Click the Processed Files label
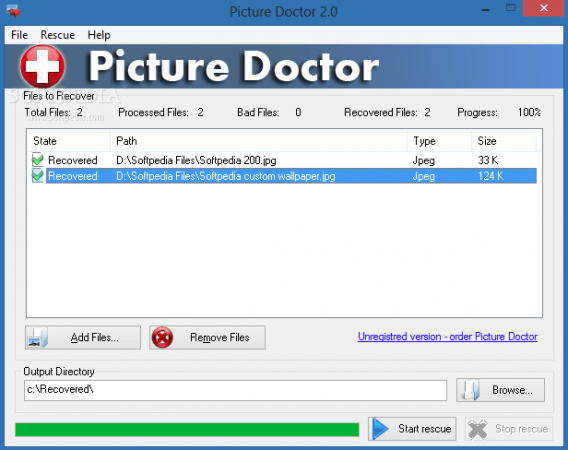 153,112
